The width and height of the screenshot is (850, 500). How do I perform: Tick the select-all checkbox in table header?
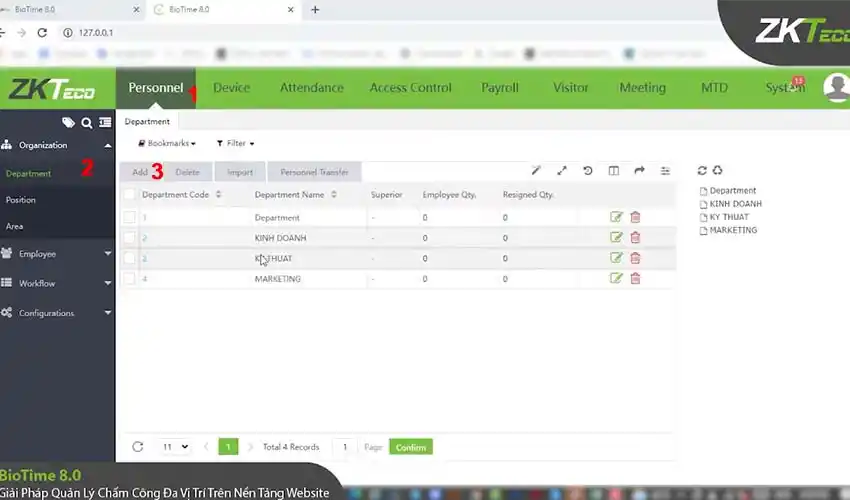[x=129, y=195]
